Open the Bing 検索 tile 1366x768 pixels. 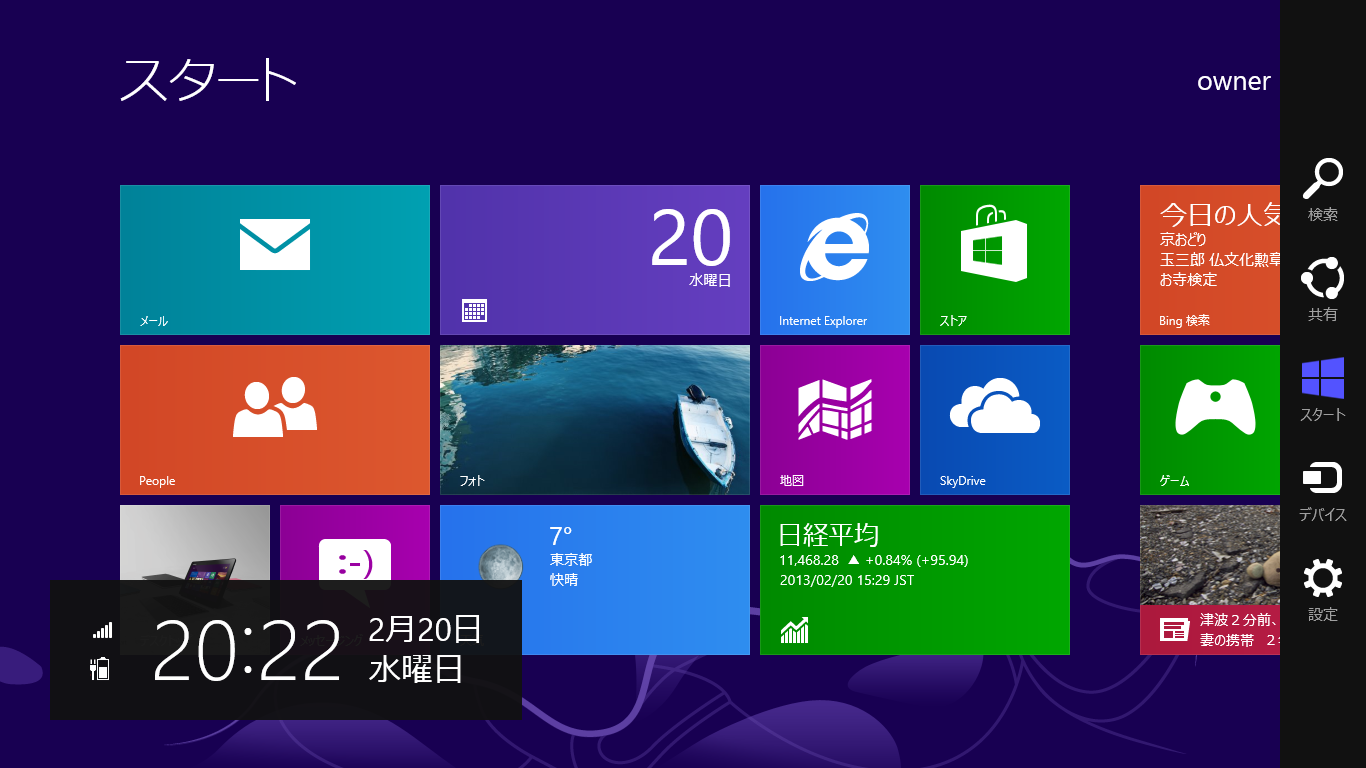point(1210,260)
